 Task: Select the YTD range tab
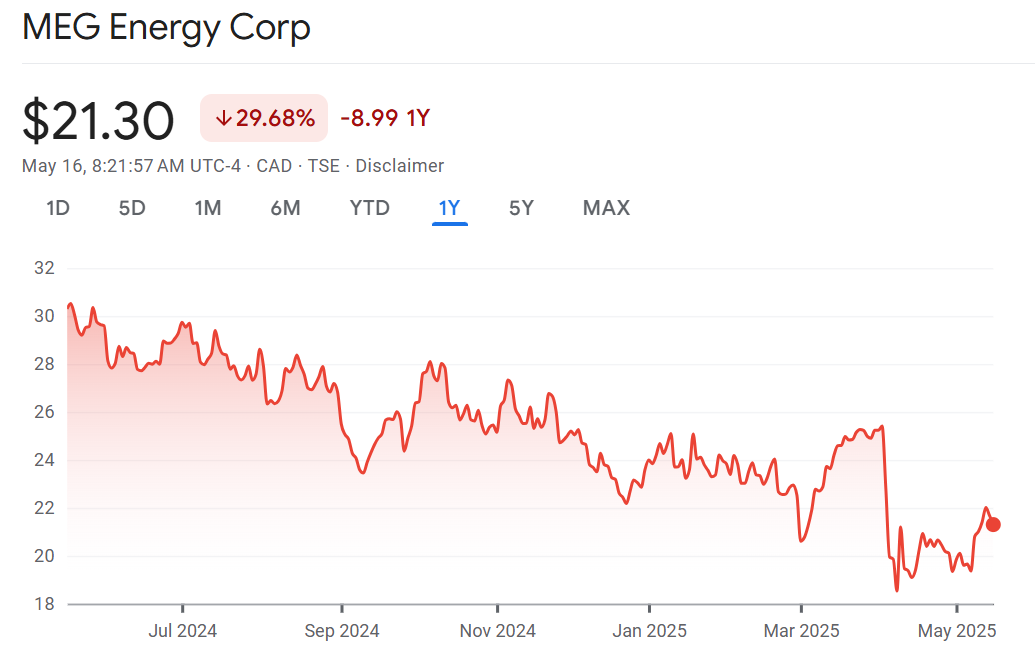pyautogui.click(x=369, y=208)
